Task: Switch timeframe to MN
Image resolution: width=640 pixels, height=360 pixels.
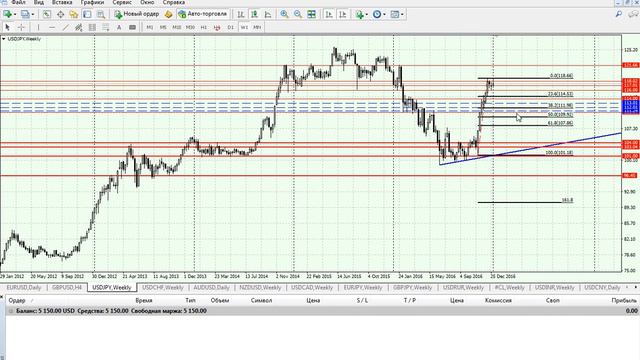Action: coord(257,27)
